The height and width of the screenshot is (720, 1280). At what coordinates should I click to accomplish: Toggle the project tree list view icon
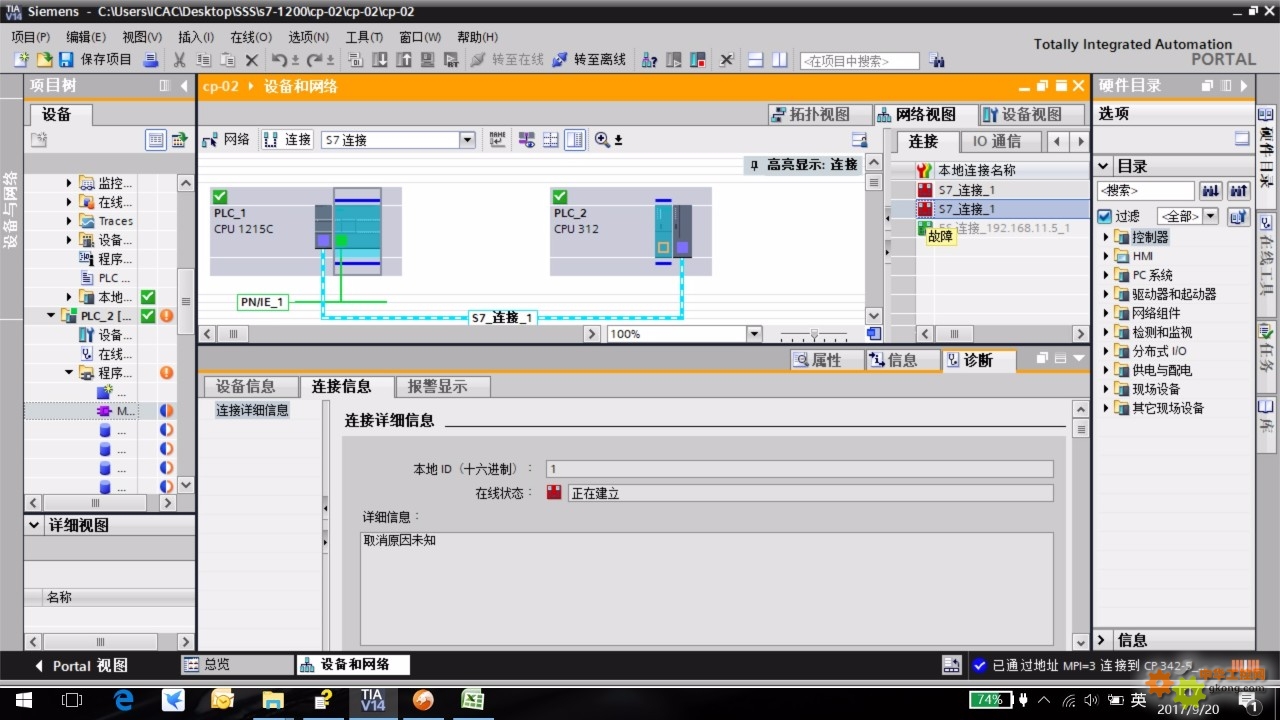tap(156, 140)
